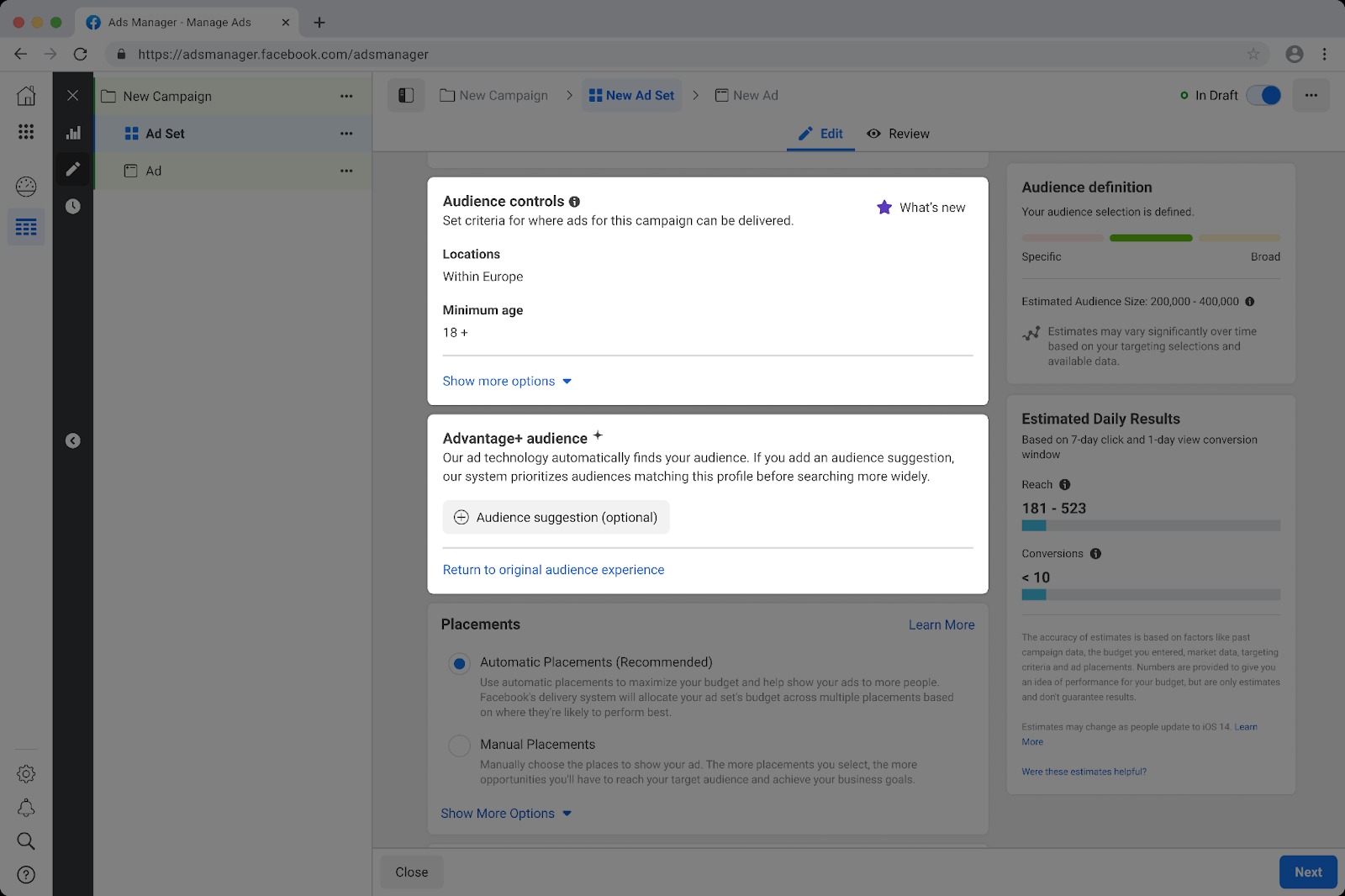This screenshot has width=1345, height=896.
Task: Select Ad Set tree item
Action: [233, 134]
